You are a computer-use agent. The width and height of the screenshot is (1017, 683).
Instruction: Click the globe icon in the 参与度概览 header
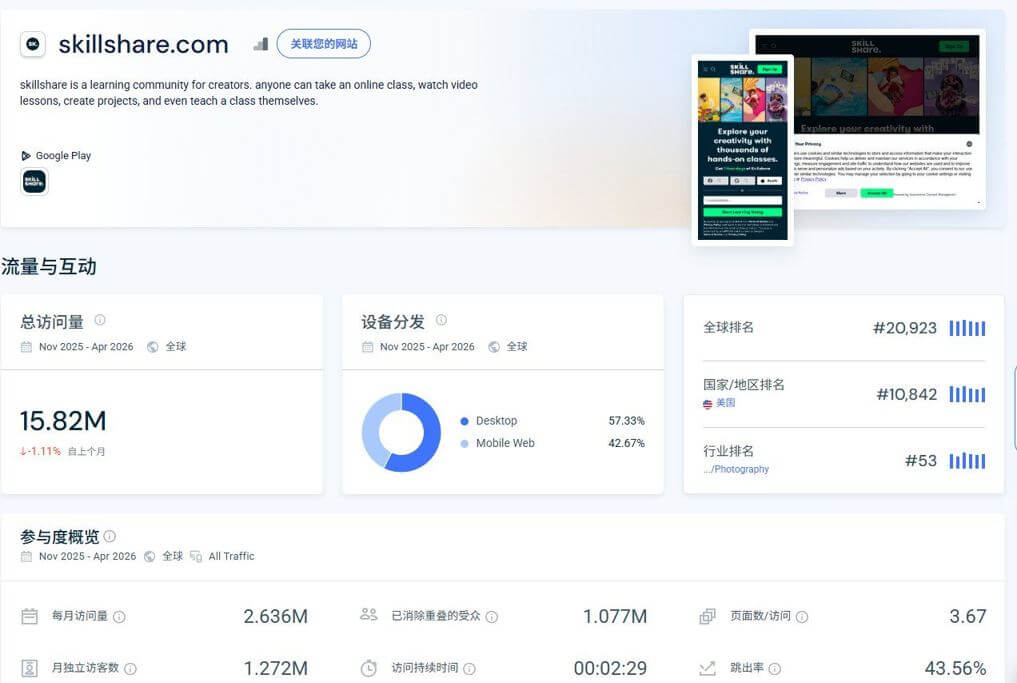(149, 557)
